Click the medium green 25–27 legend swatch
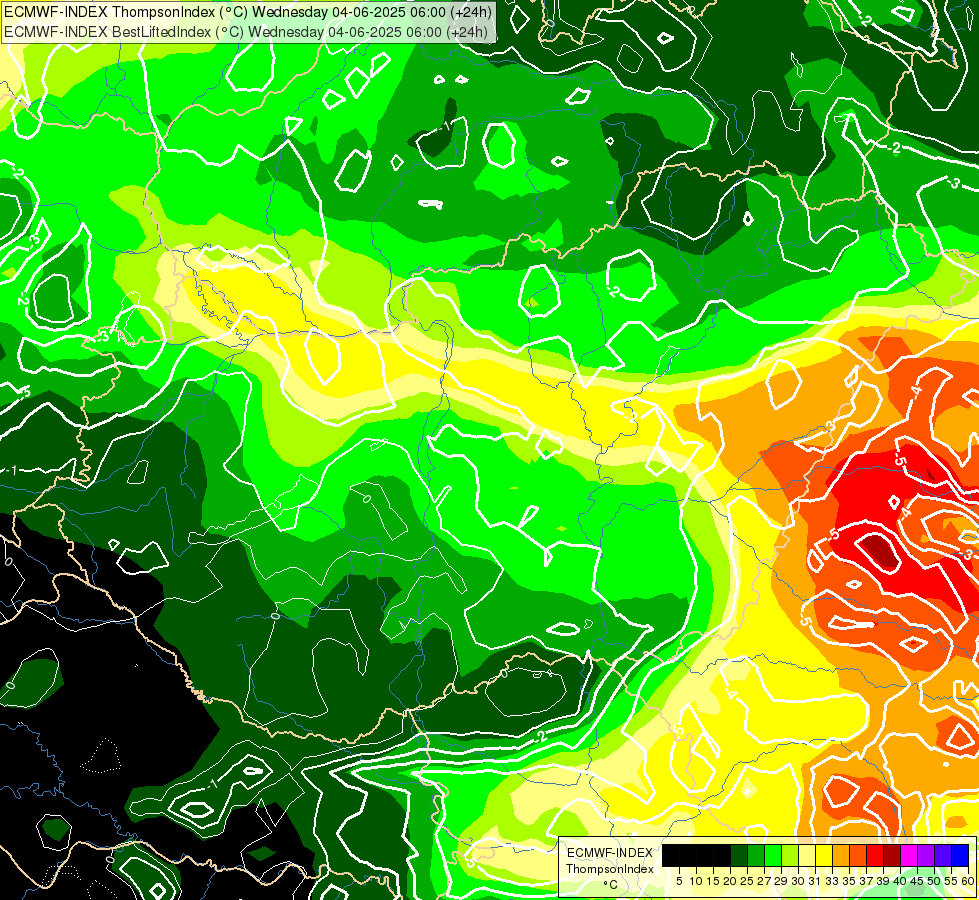The image size is (979, 900). click(756, 856)
